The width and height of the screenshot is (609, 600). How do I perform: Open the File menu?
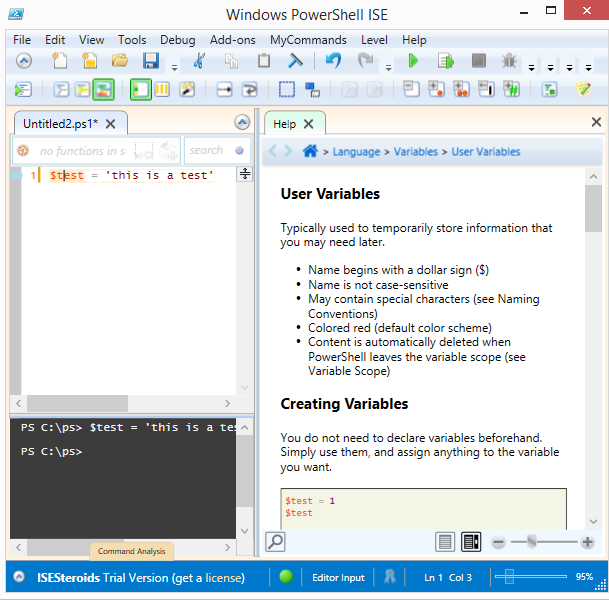(22, 40)
